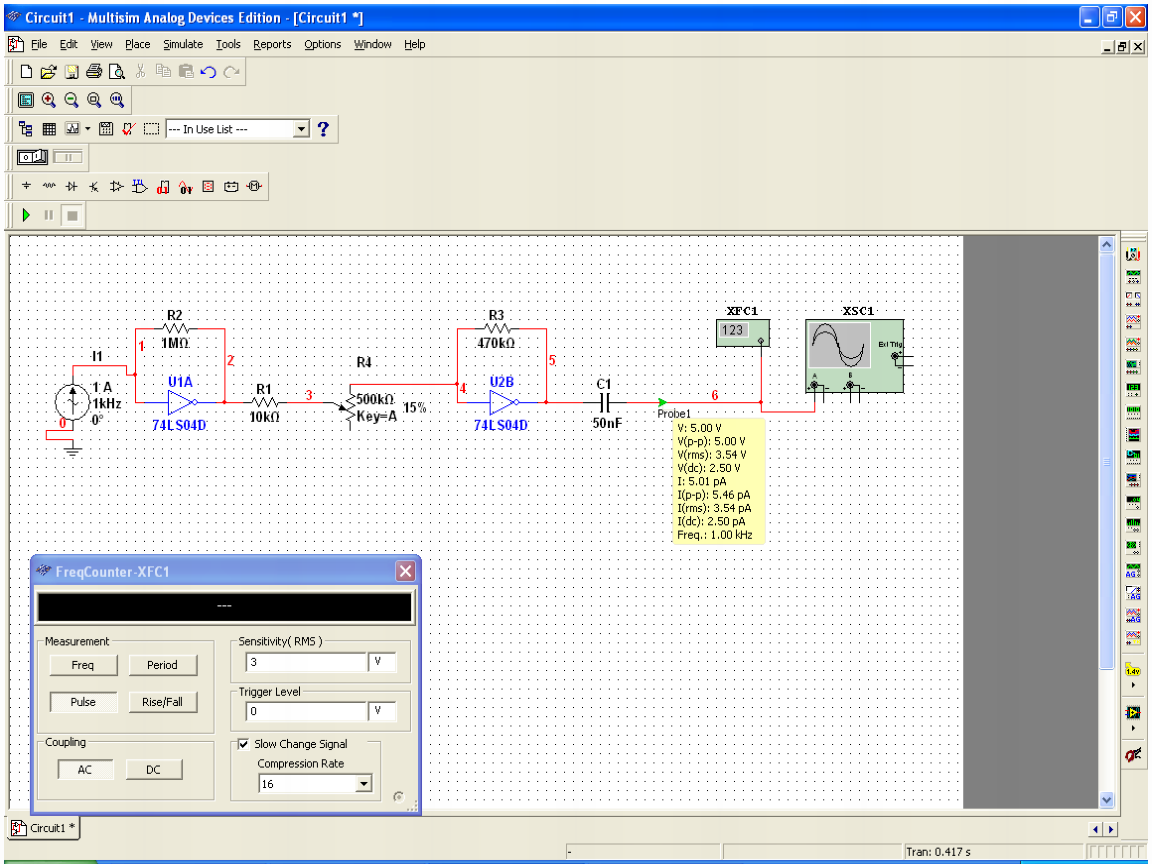Image resolution: width=1152 pixels, height=864 pixels.
Task: Undo the last action
Action: tap(209, 71)
